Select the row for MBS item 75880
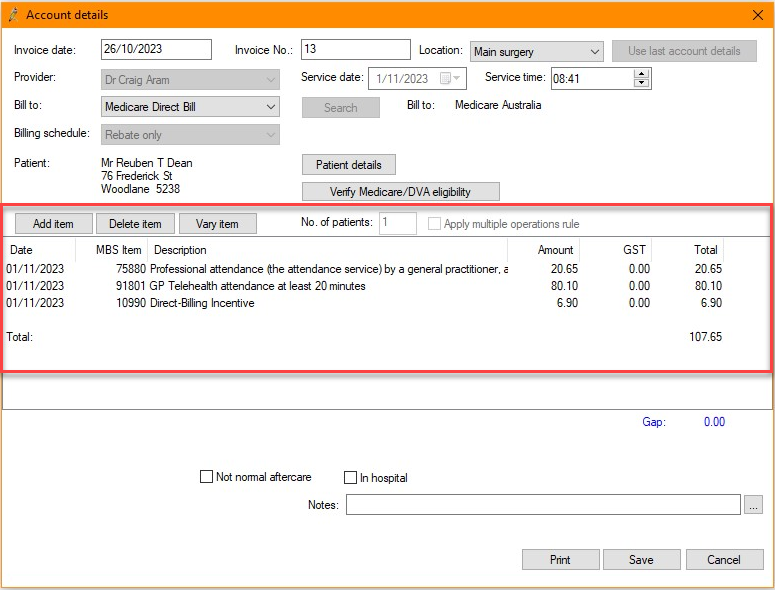The image size is (775, 590). (x=364, y=269)
